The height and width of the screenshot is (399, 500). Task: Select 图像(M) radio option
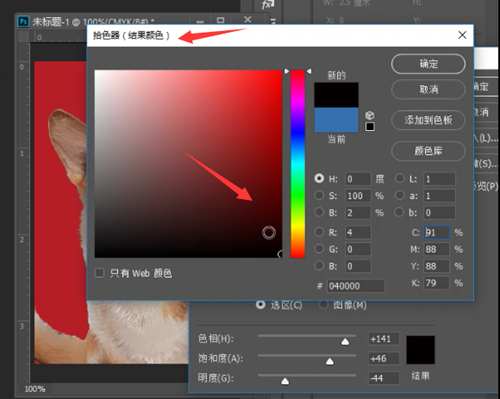coord(324,305)
